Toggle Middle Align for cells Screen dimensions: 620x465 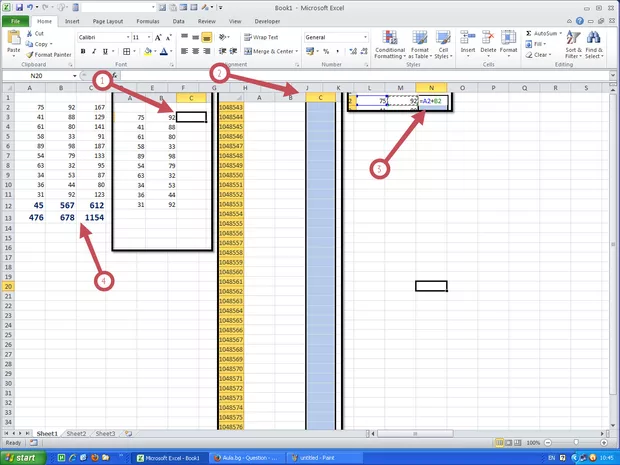pyautogui.click(x=195, y=37)
